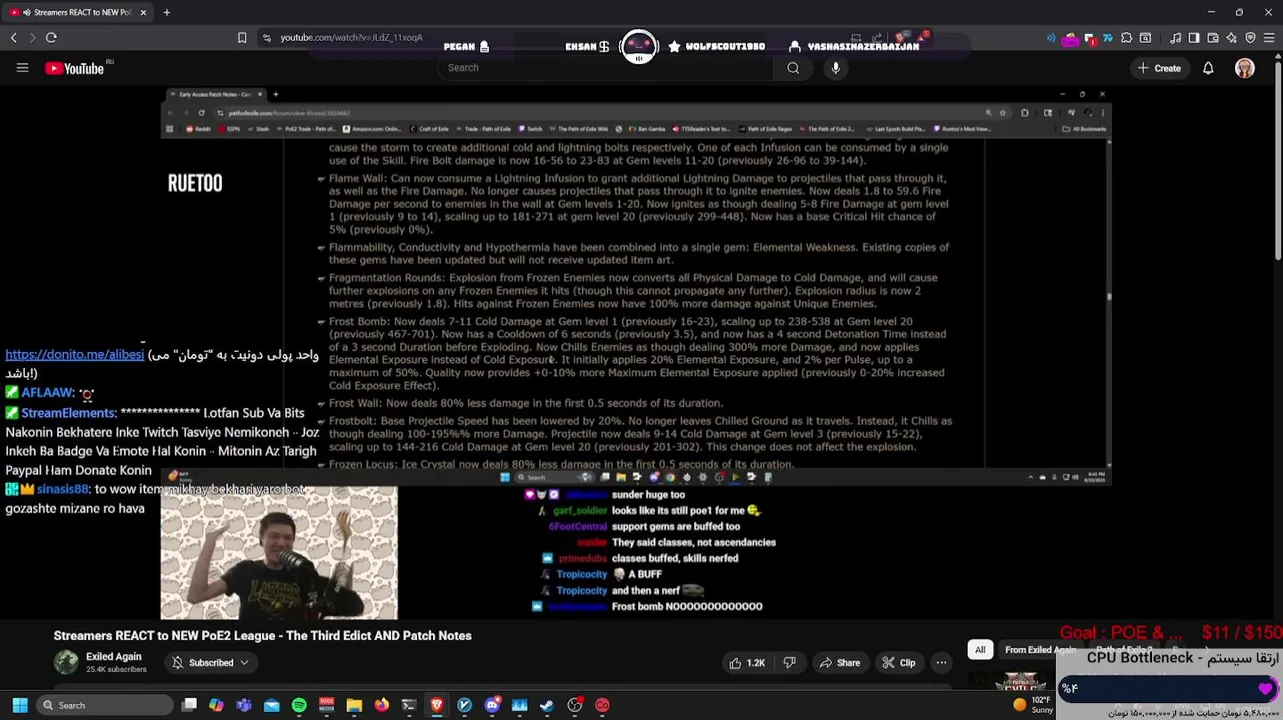
Task: Select the From Exiled Again filter chip
Action: [1040, 650]
